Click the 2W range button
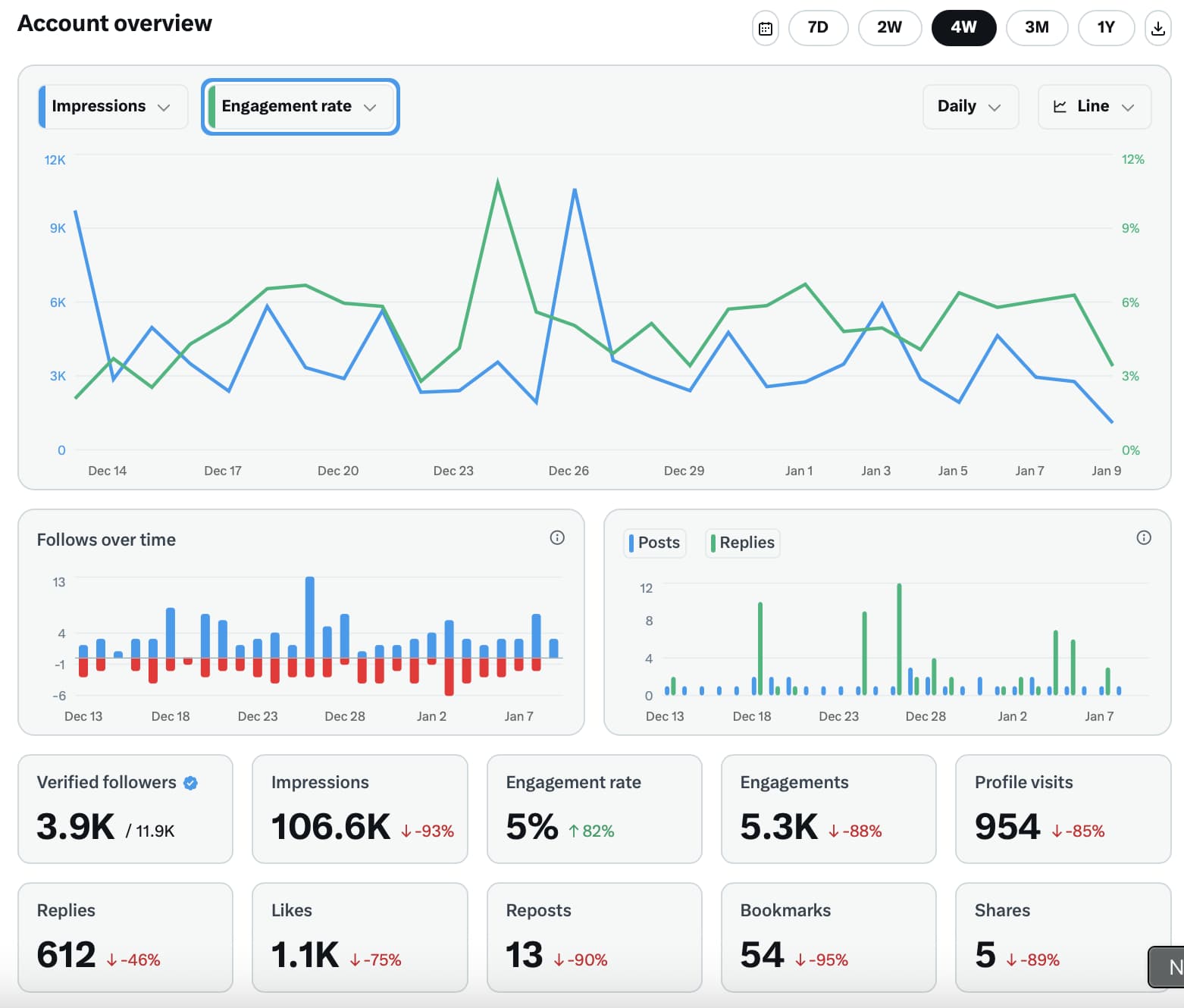Screen dimensions: 1184x1008 889,27
